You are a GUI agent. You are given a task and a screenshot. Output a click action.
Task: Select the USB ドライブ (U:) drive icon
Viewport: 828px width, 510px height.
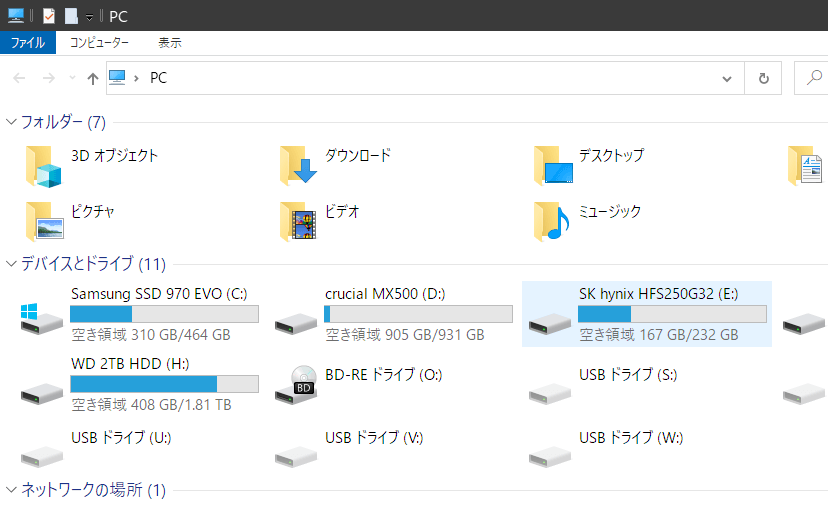[42, 457]
